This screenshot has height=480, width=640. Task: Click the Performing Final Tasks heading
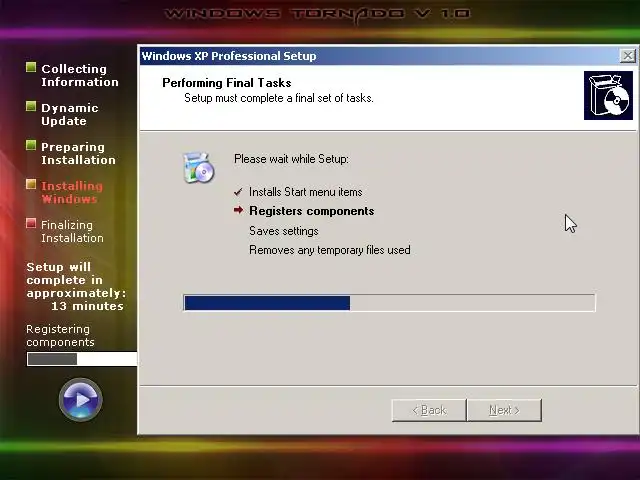pyautogui.click(x=227, y=83)
